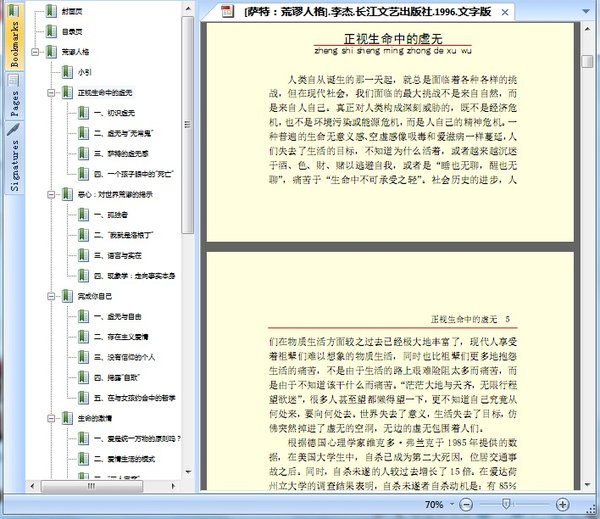Click the 封面页 bookmark icon
This screenshot has width=600, height=519.
[49, 12]
